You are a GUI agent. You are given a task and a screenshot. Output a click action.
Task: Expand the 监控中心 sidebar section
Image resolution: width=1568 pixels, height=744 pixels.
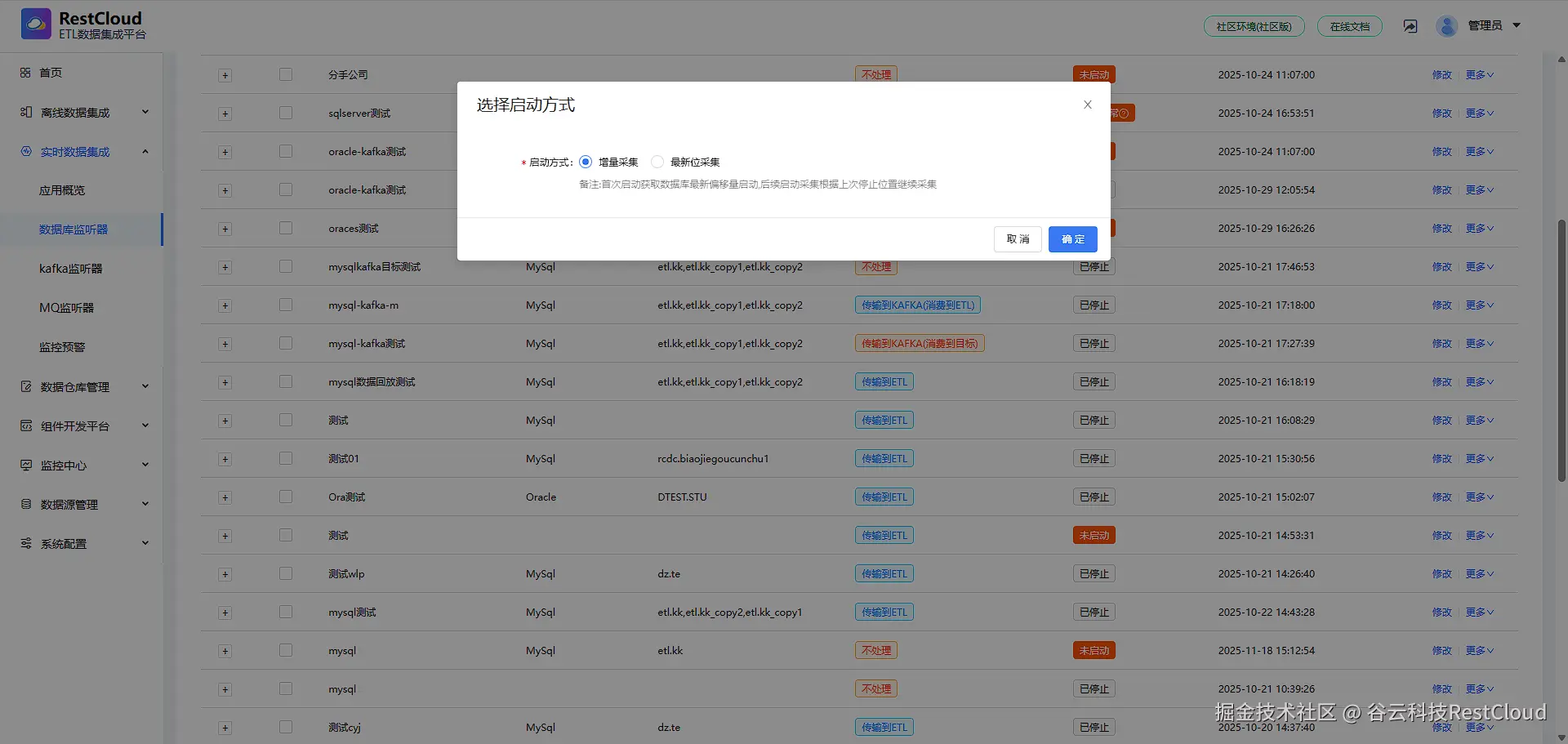pos(25,465)
